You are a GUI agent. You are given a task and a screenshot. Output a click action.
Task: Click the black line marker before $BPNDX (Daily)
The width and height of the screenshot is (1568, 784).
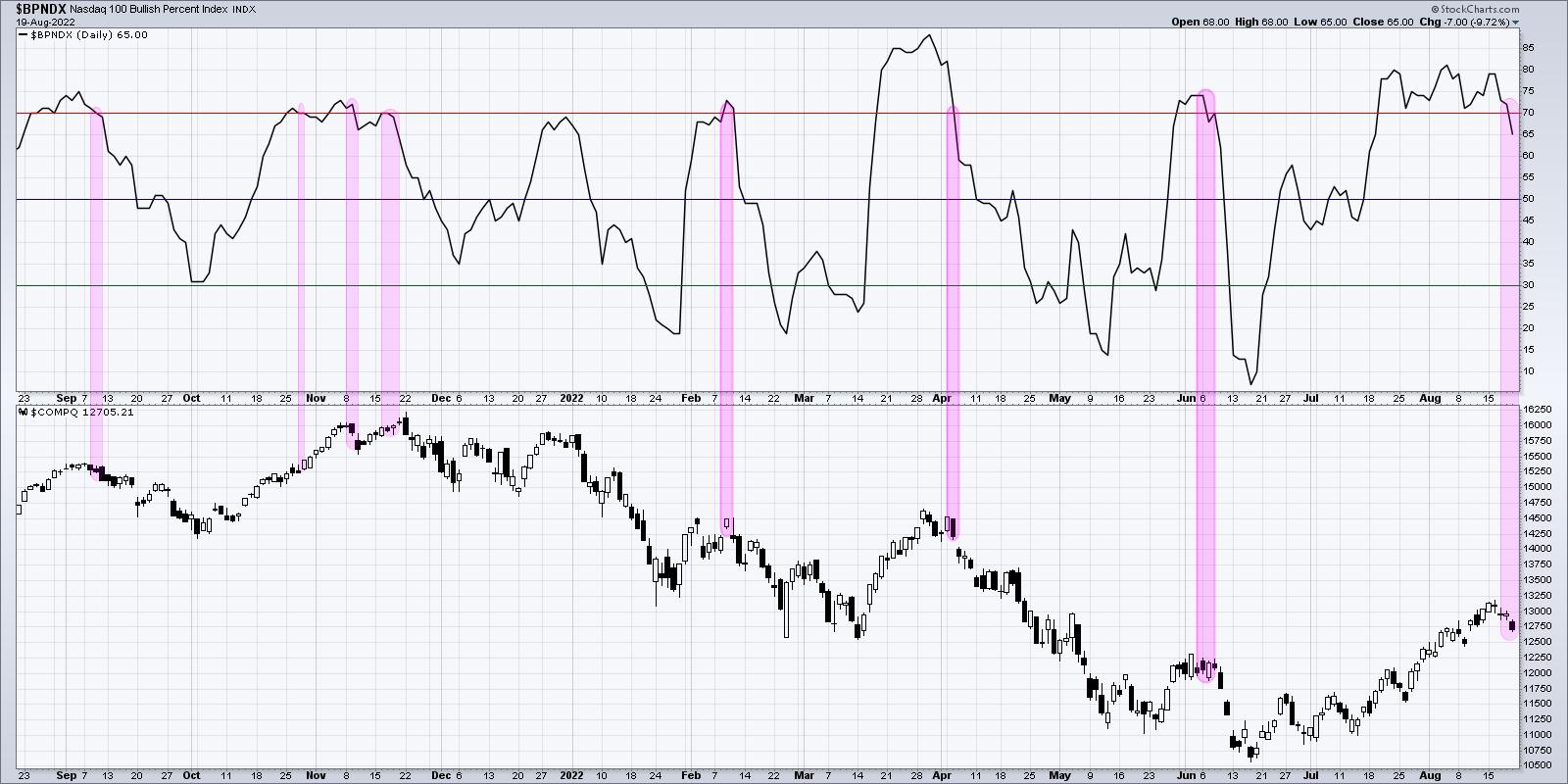coord(24,35)
